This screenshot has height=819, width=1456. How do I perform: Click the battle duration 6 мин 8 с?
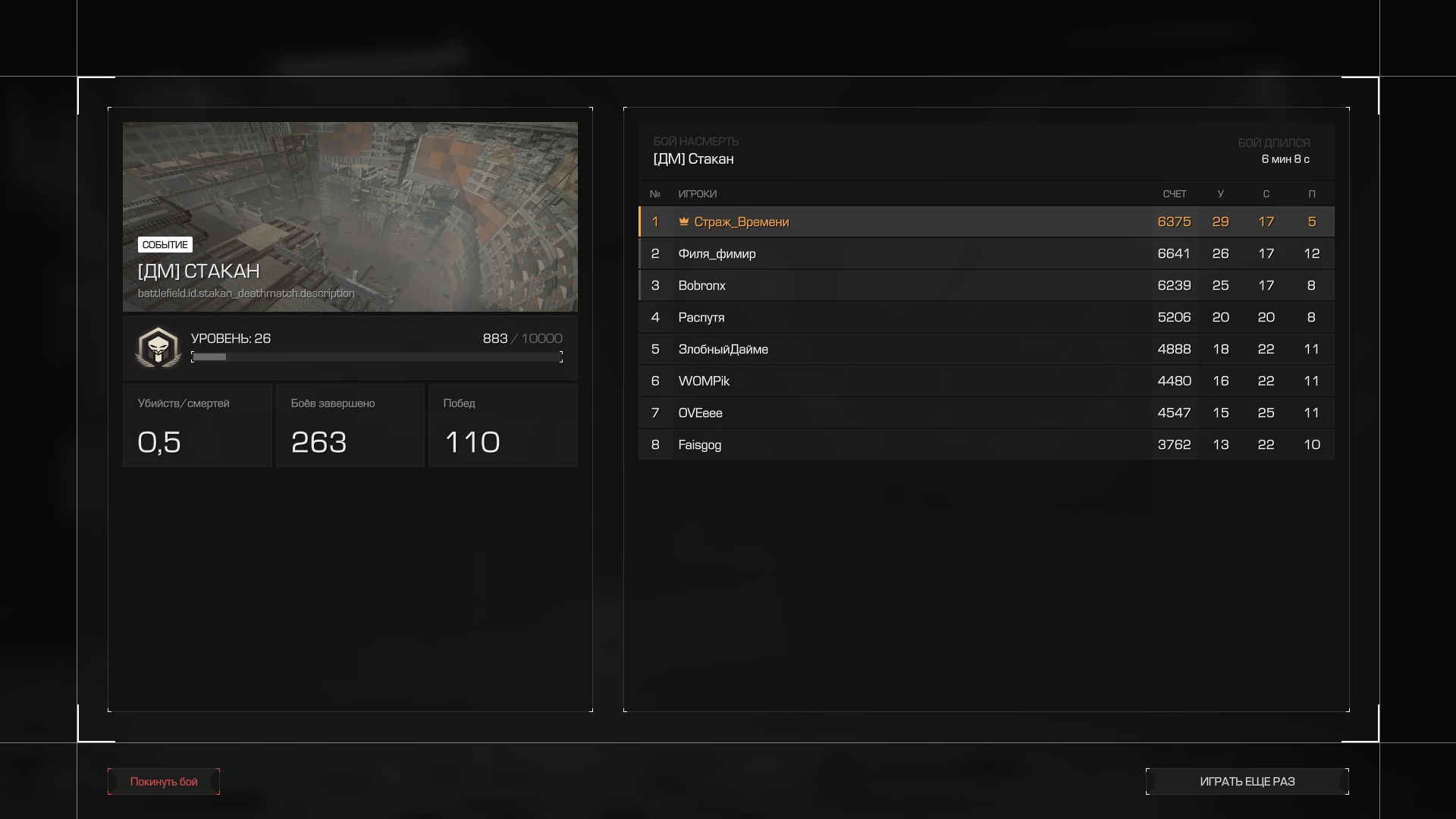[1285, 159]
